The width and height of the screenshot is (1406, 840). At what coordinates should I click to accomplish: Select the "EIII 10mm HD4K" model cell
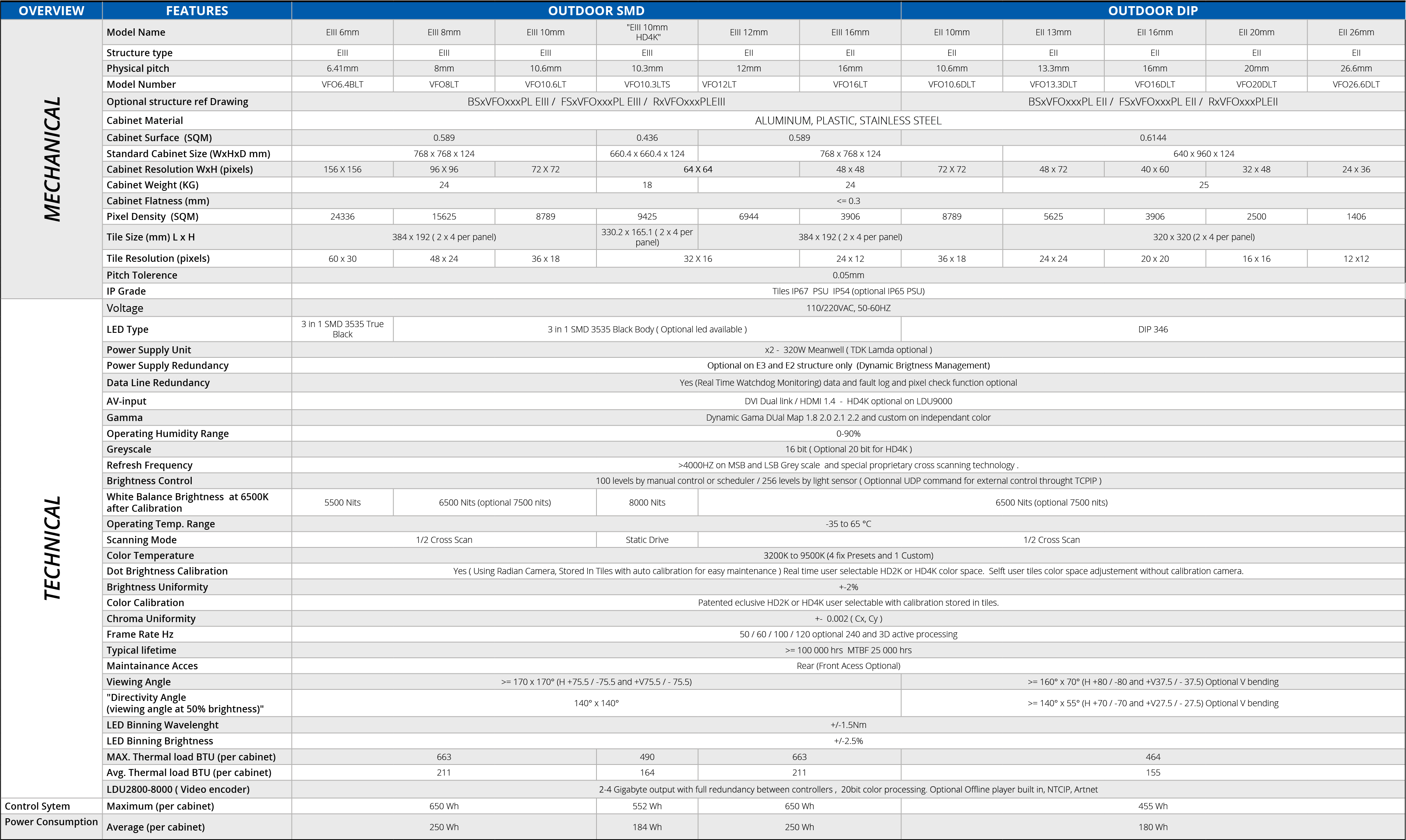point(647,32)
